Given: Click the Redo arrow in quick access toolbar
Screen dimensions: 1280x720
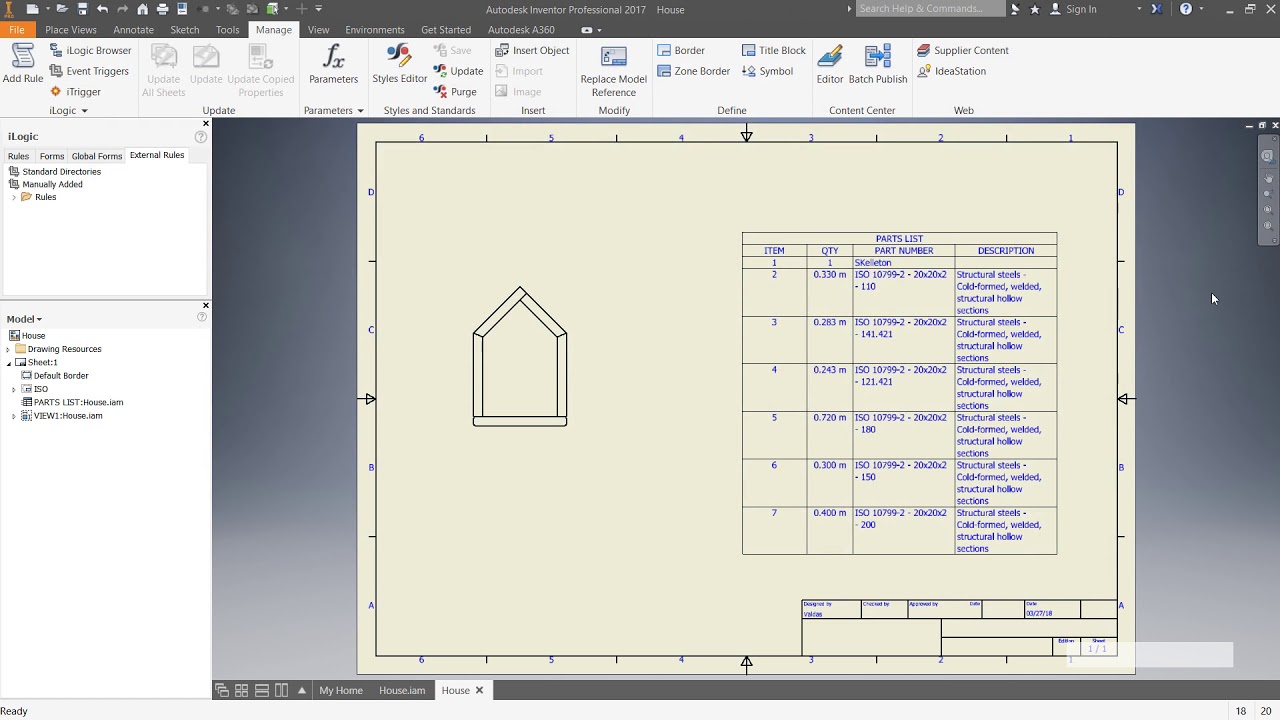Looking at the screenshot, I should coord(122,9).
